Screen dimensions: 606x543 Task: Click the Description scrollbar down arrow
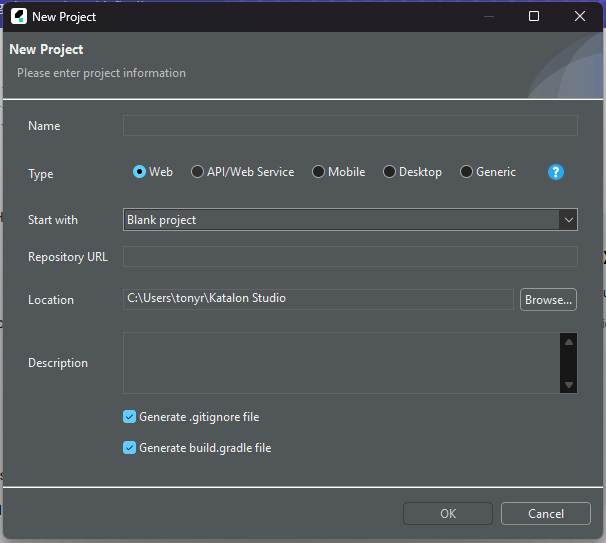point(569,385)
